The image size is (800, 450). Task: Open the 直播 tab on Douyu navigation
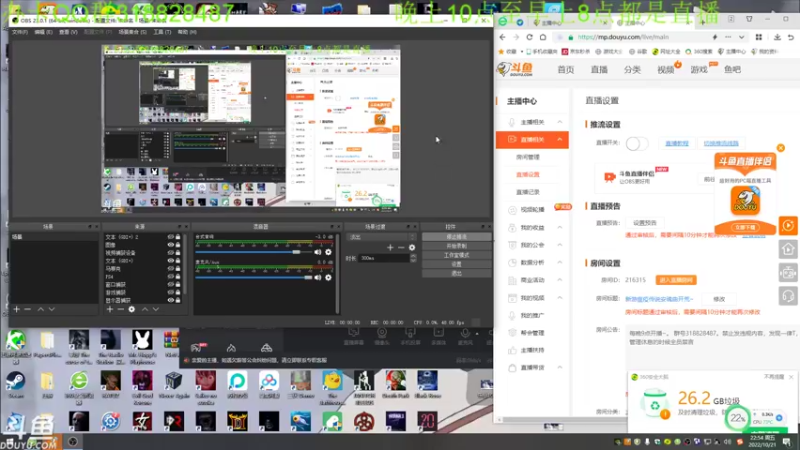(x=599, y=69)
